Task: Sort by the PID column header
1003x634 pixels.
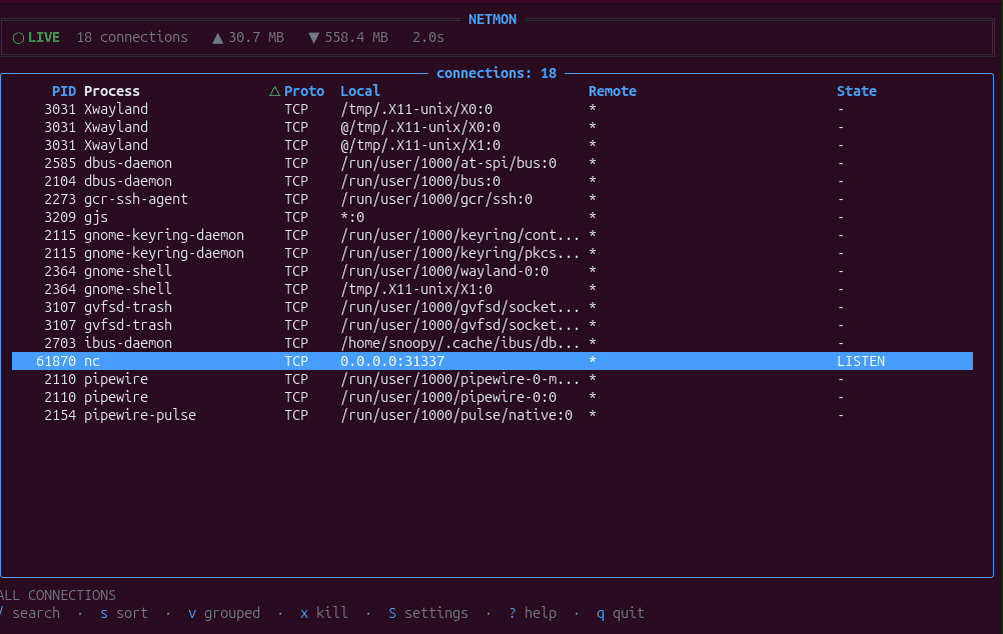Action: pos(64,91)
